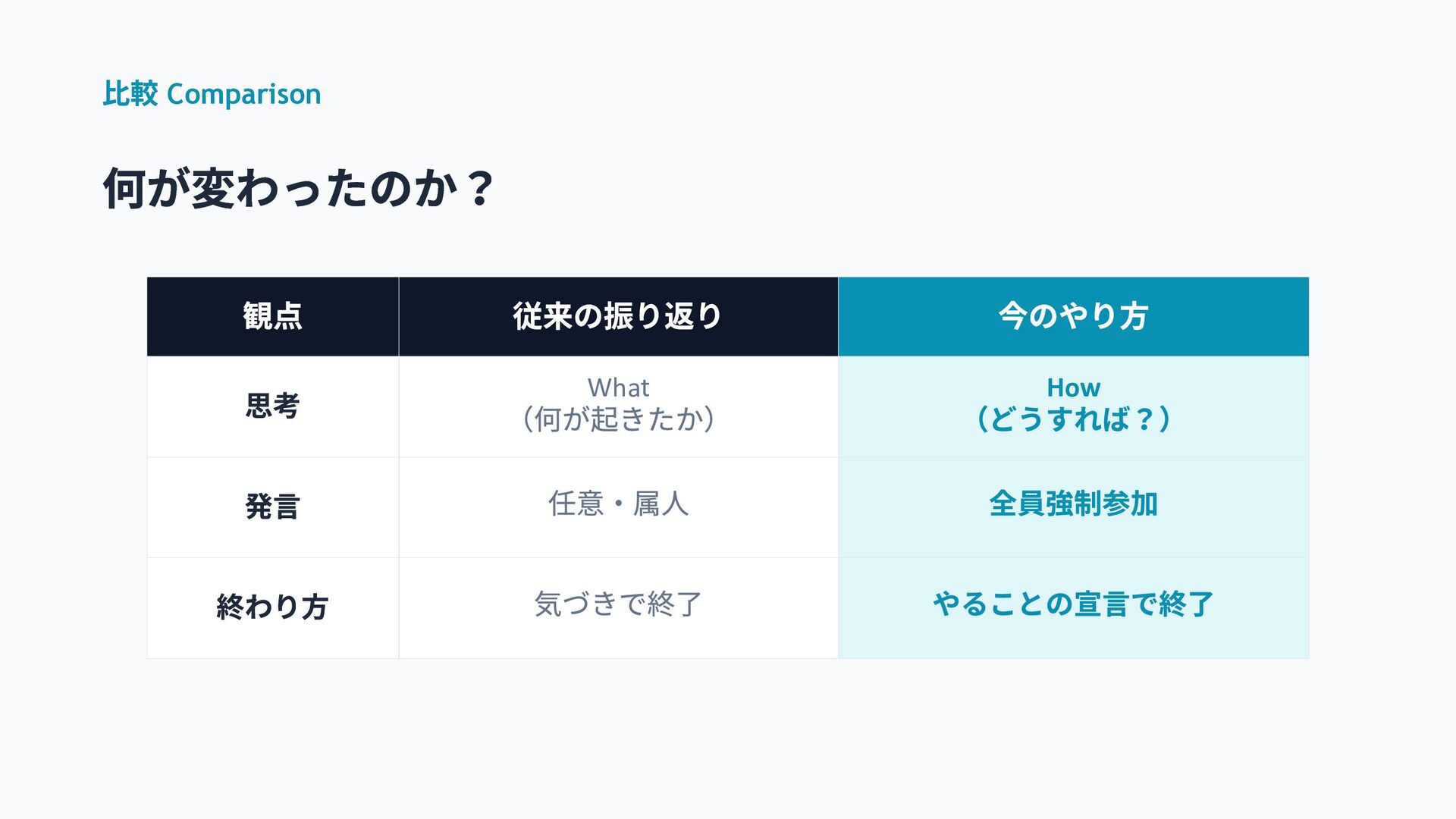The image size is (1456, 819).
Task: Select the 今のやり方 column header
Action: (x=1073, y=316)
